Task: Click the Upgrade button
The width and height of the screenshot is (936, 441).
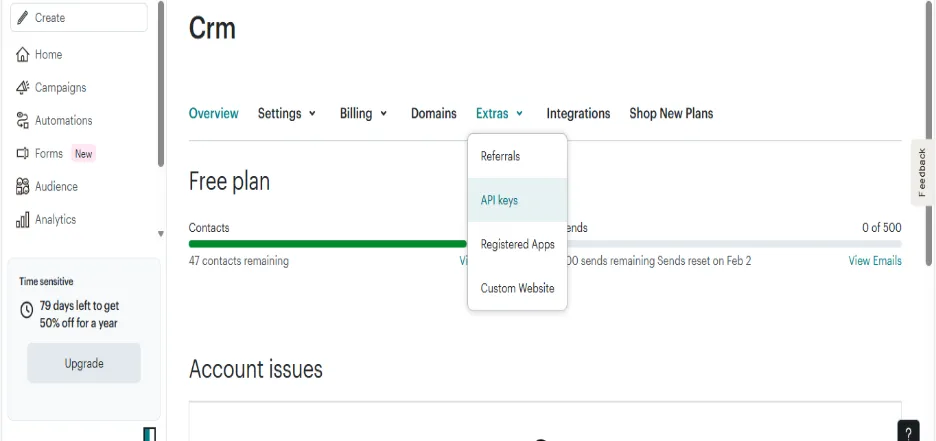Action: pos(84,363)
